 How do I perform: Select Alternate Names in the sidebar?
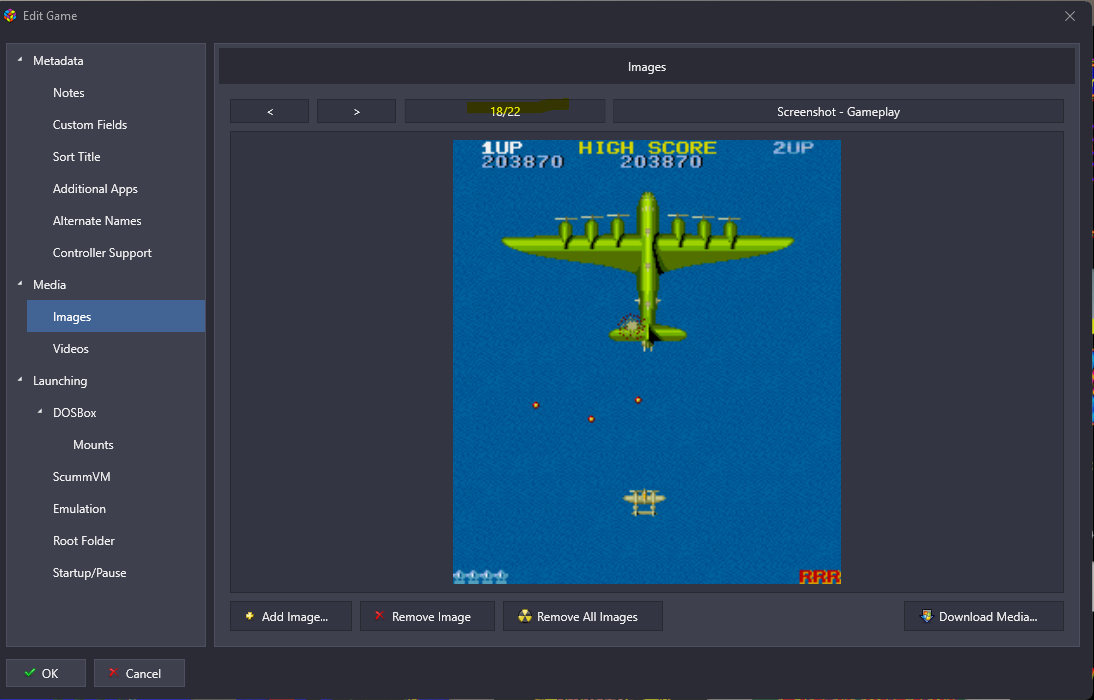(x=97, y=221)
